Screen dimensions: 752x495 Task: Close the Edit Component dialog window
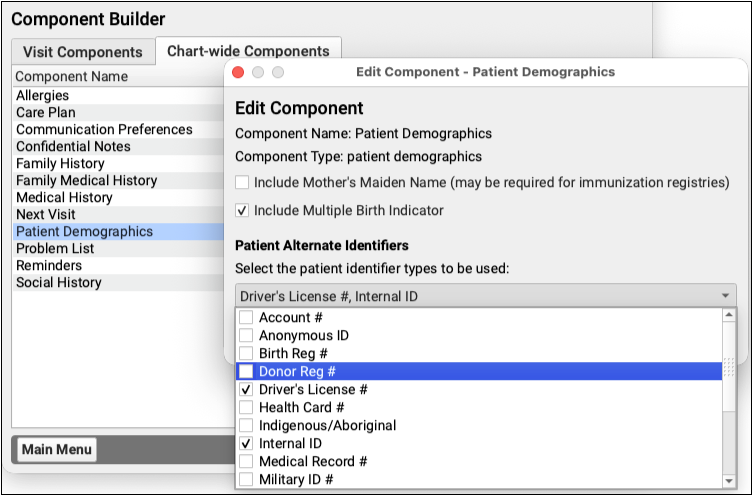(239, 73)
